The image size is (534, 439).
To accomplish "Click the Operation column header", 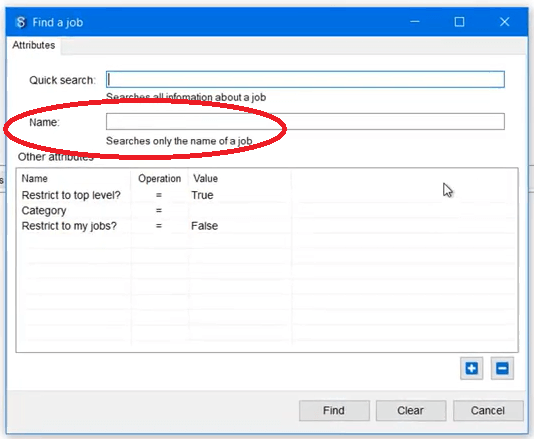I will point(159,178).
